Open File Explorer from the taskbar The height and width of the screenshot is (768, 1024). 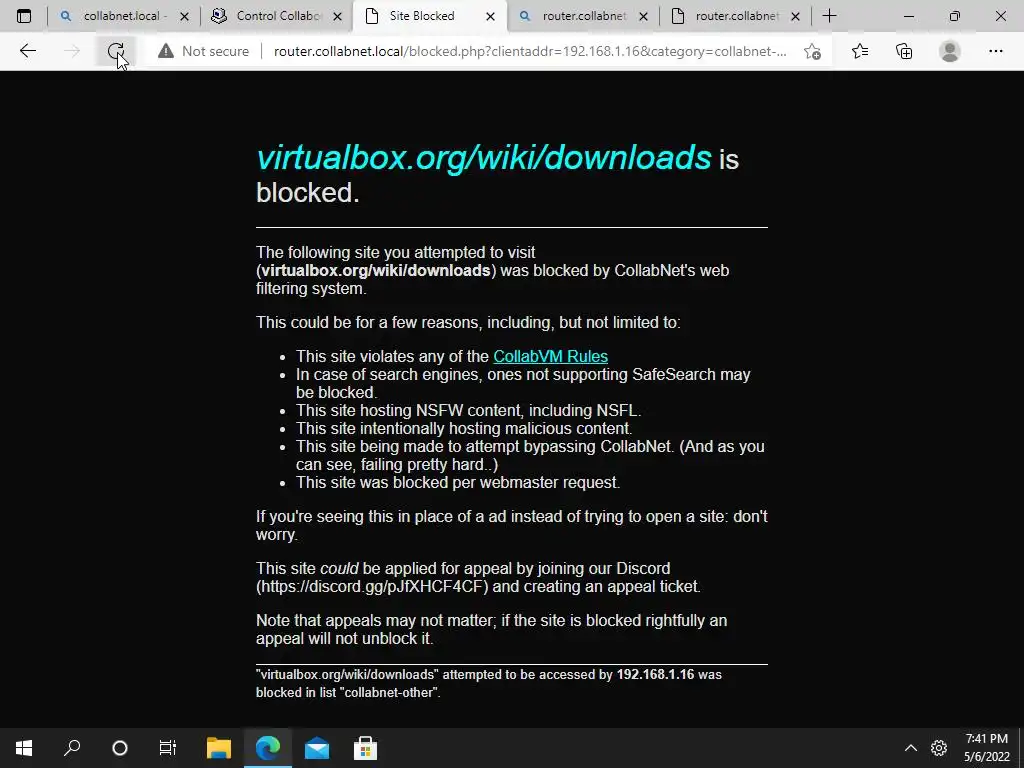click(219, 748)
